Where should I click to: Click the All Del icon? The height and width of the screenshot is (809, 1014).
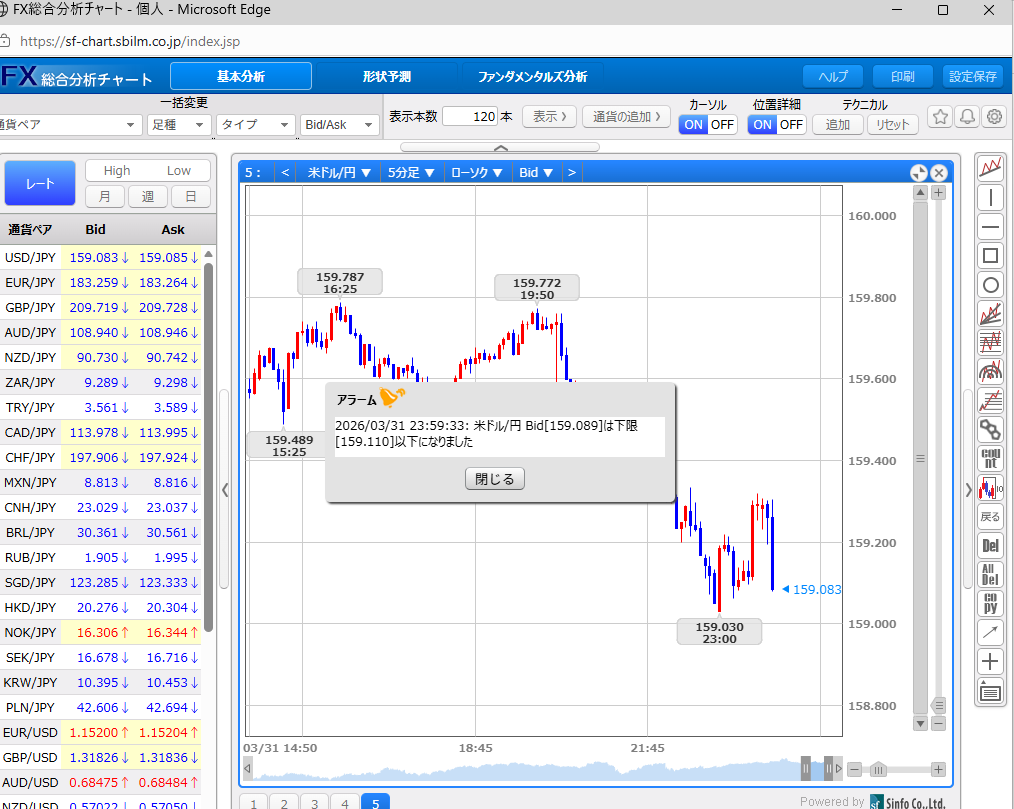click(990, 575)
